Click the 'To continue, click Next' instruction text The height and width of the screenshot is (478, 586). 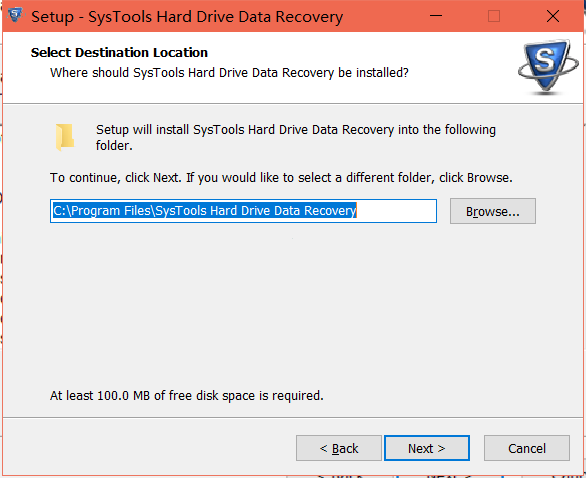click(281, 178)
